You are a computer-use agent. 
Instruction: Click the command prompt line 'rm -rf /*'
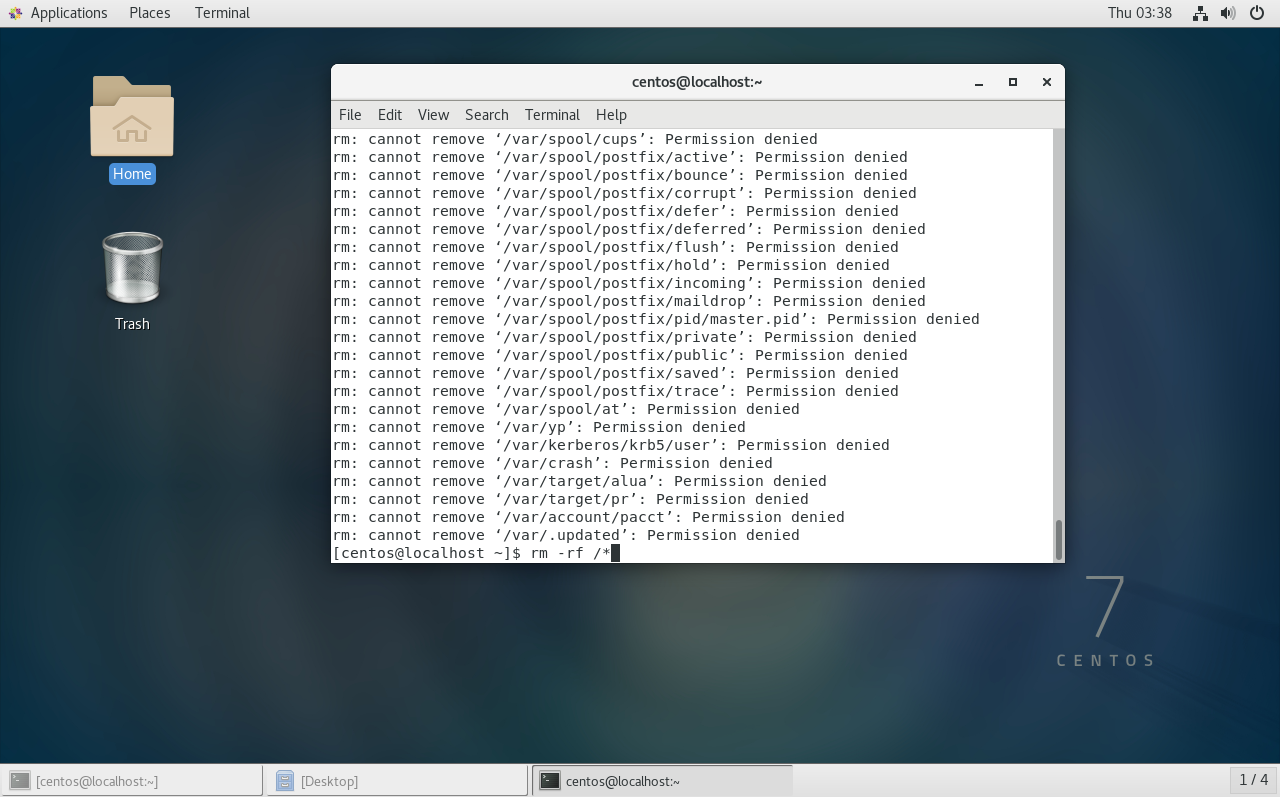pyautogui.click(x=476, y=553)
